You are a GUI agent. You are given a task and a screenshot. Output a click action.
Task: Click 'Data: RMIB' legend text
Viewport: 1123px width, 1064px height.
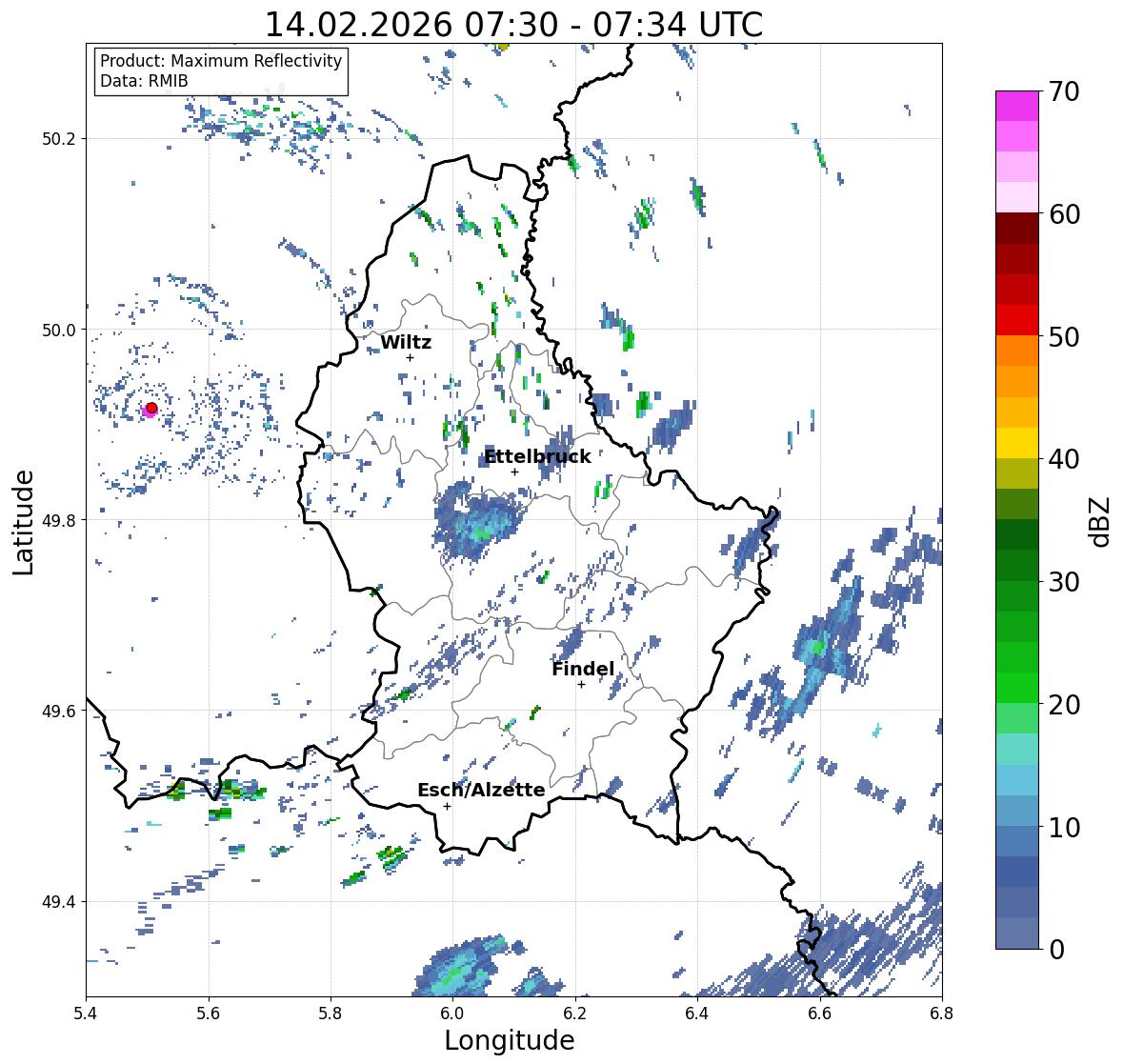144,81
